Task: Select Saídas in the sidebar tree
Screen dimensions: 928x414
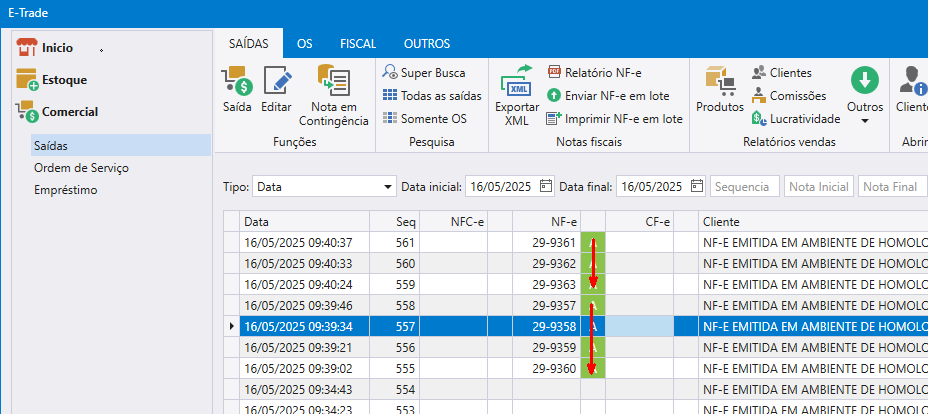Action: tap(121, 145)
